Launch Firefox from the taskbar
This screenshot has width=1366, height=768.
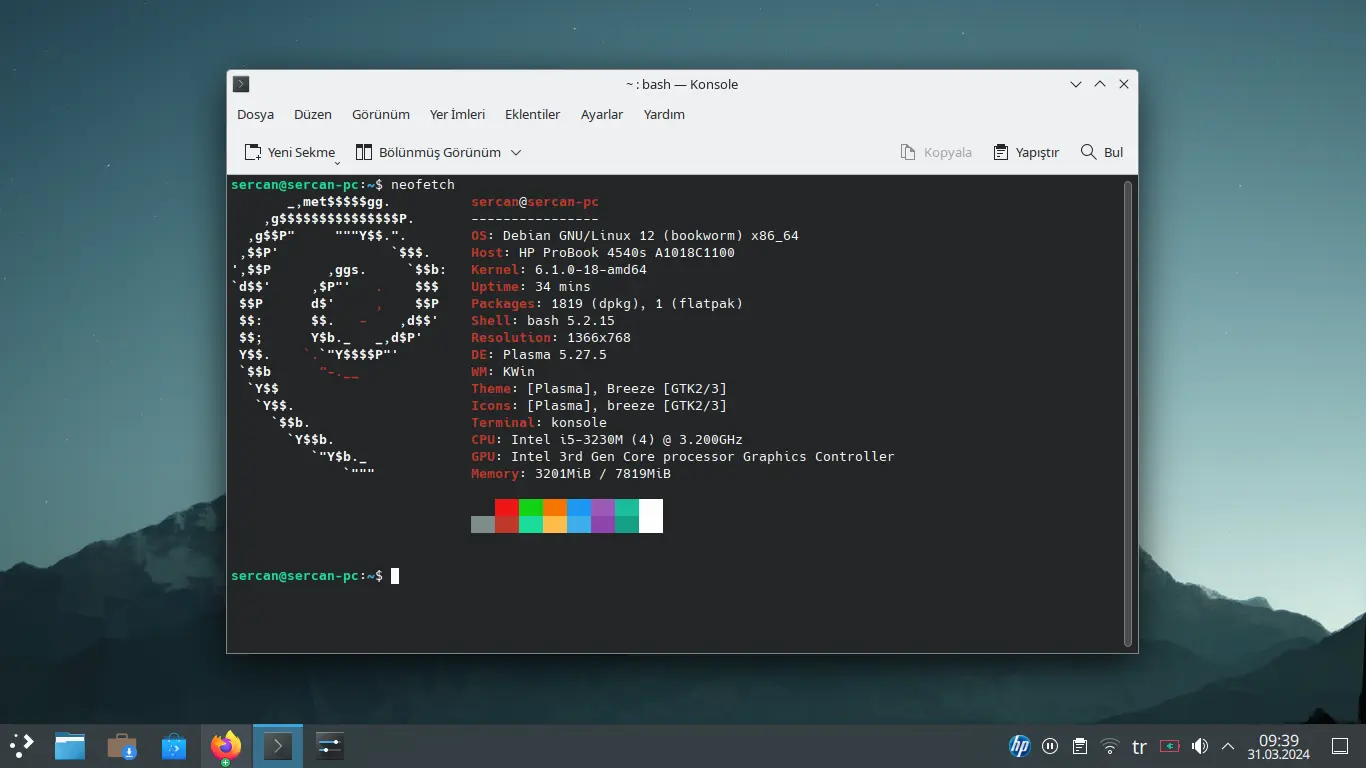click(x=226, y=745)
